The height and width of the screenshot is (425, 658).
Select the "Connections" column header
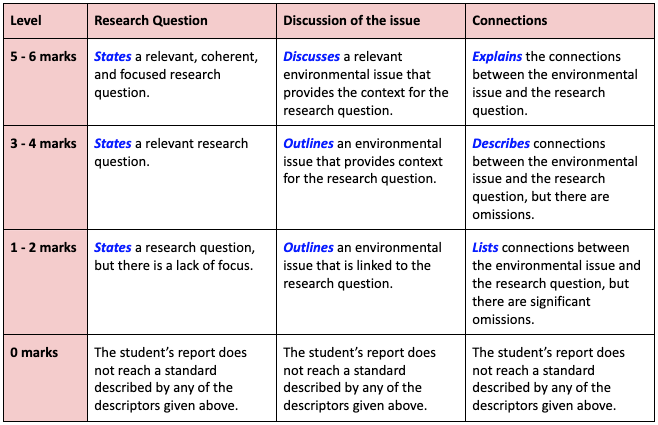coord(510,20)
